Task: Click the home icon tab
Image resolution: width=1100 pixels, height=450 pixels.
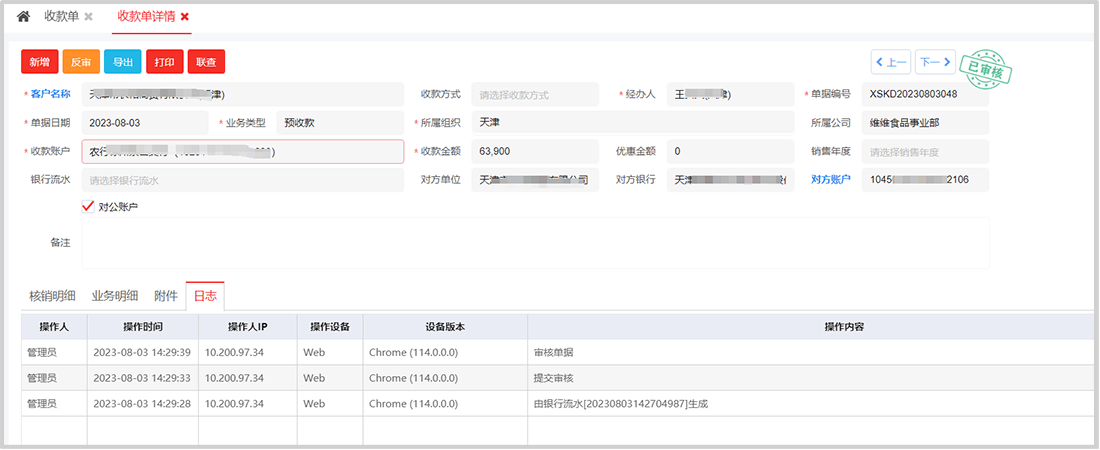Action: click(x=24, y=17)
